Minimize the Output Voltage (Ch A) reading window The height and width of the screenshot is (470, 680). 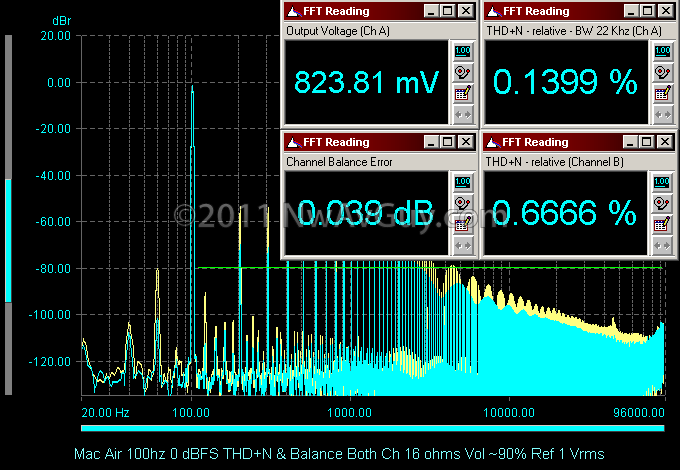tap(430, 11)
